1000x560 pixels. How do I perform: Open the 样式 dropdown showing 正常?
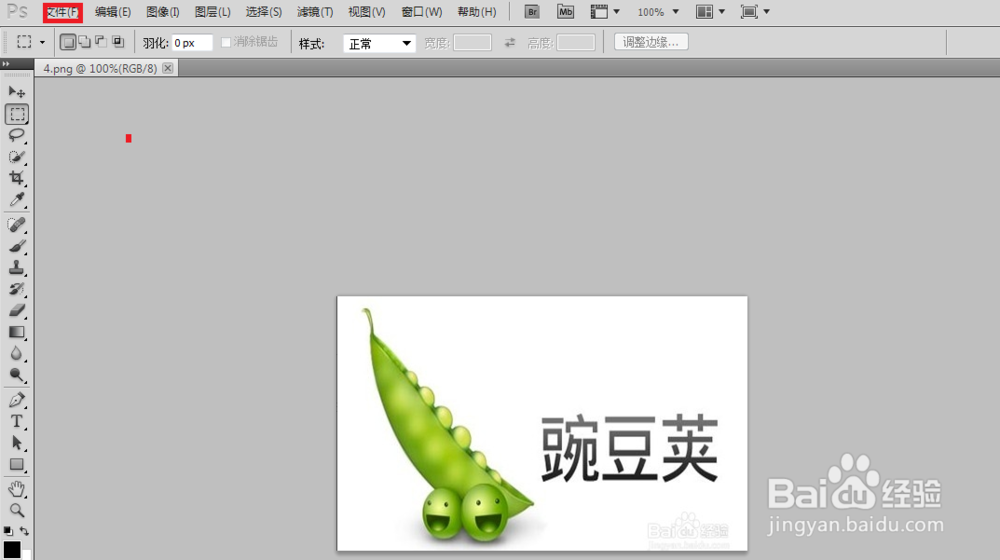click(379, 43)
